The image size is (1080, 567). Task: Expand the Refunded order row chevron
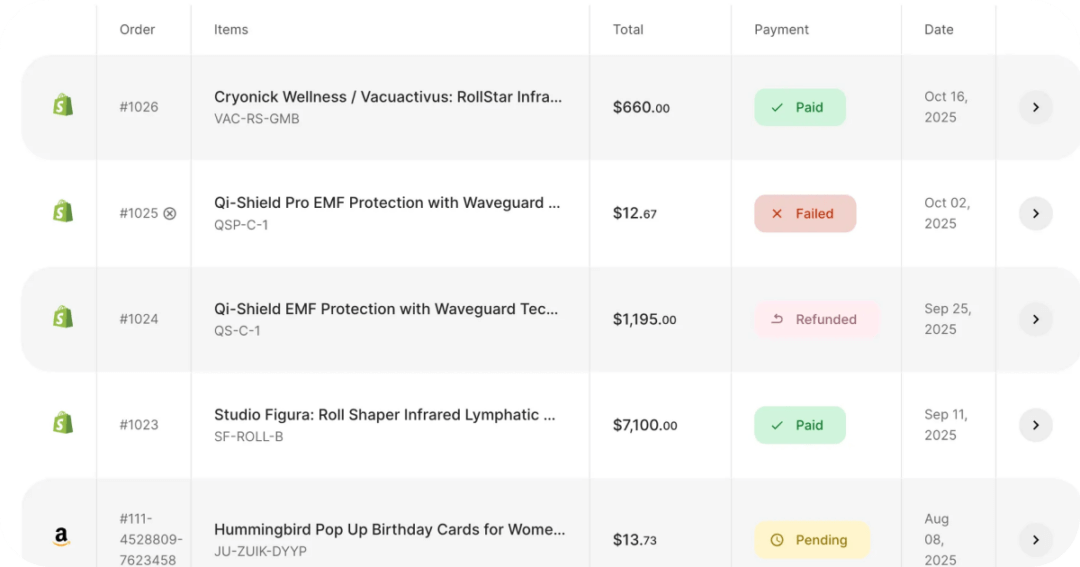click(x=1035, y=319)
